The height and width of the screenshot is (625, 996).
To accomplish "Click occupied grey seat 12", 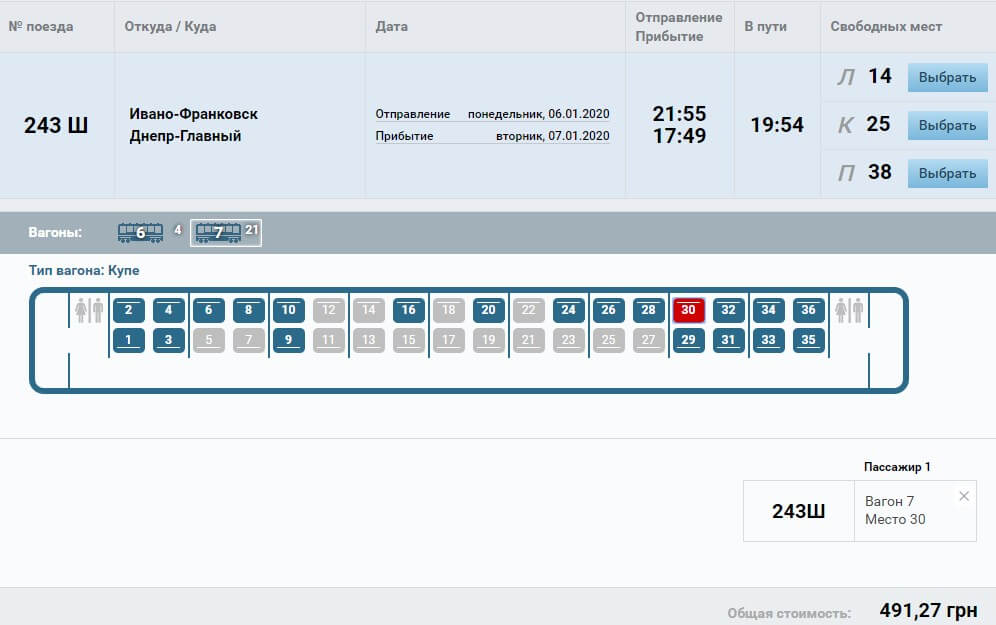I will 328,310.
